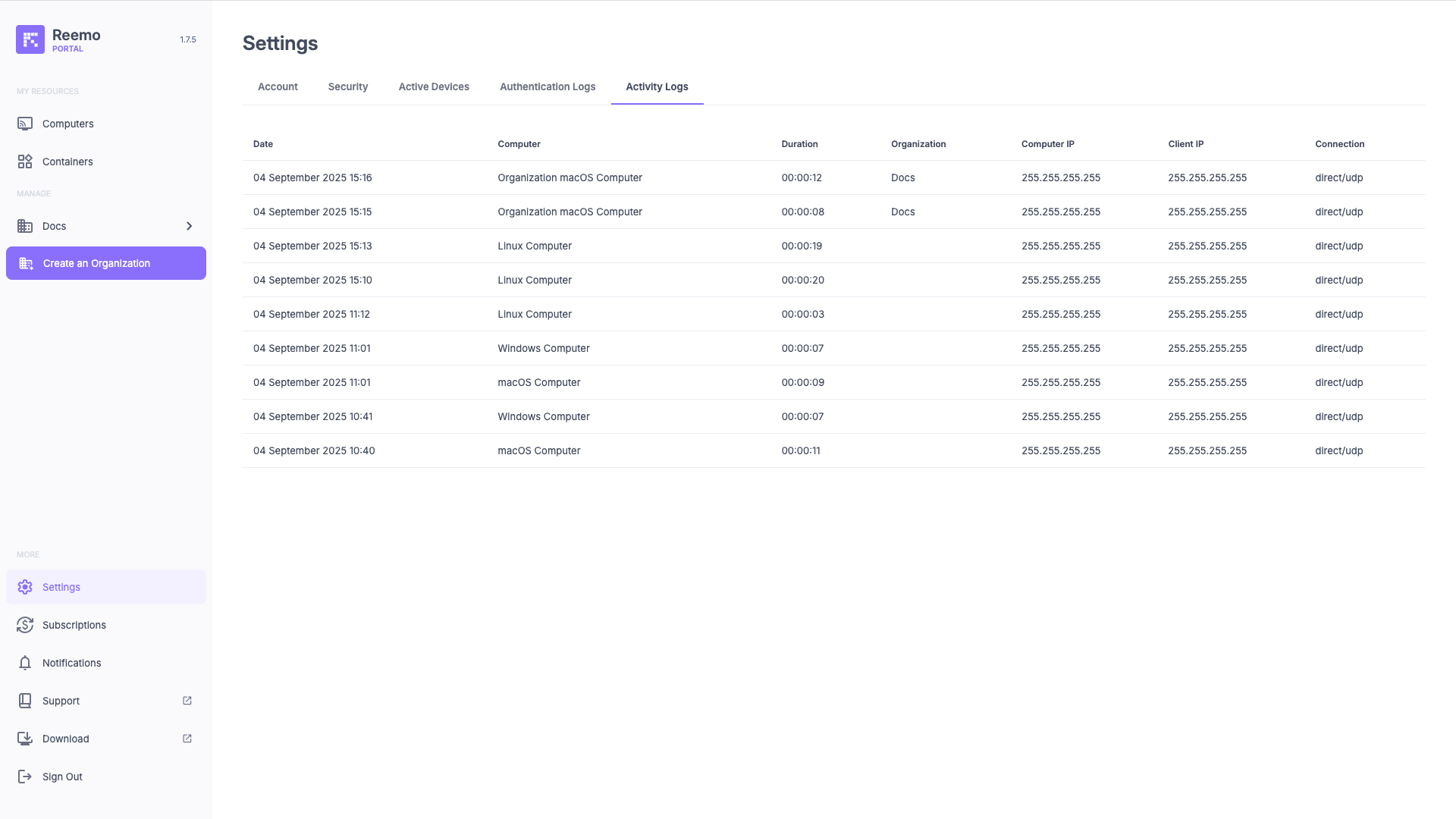Click the Download arrow icon

[25, 739]
